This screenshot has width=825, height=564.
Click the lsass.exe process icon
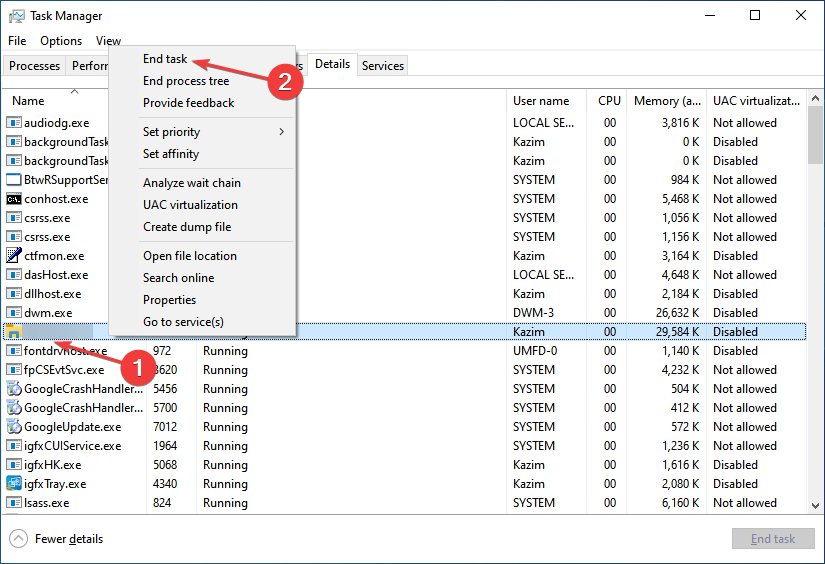point(14,502)
